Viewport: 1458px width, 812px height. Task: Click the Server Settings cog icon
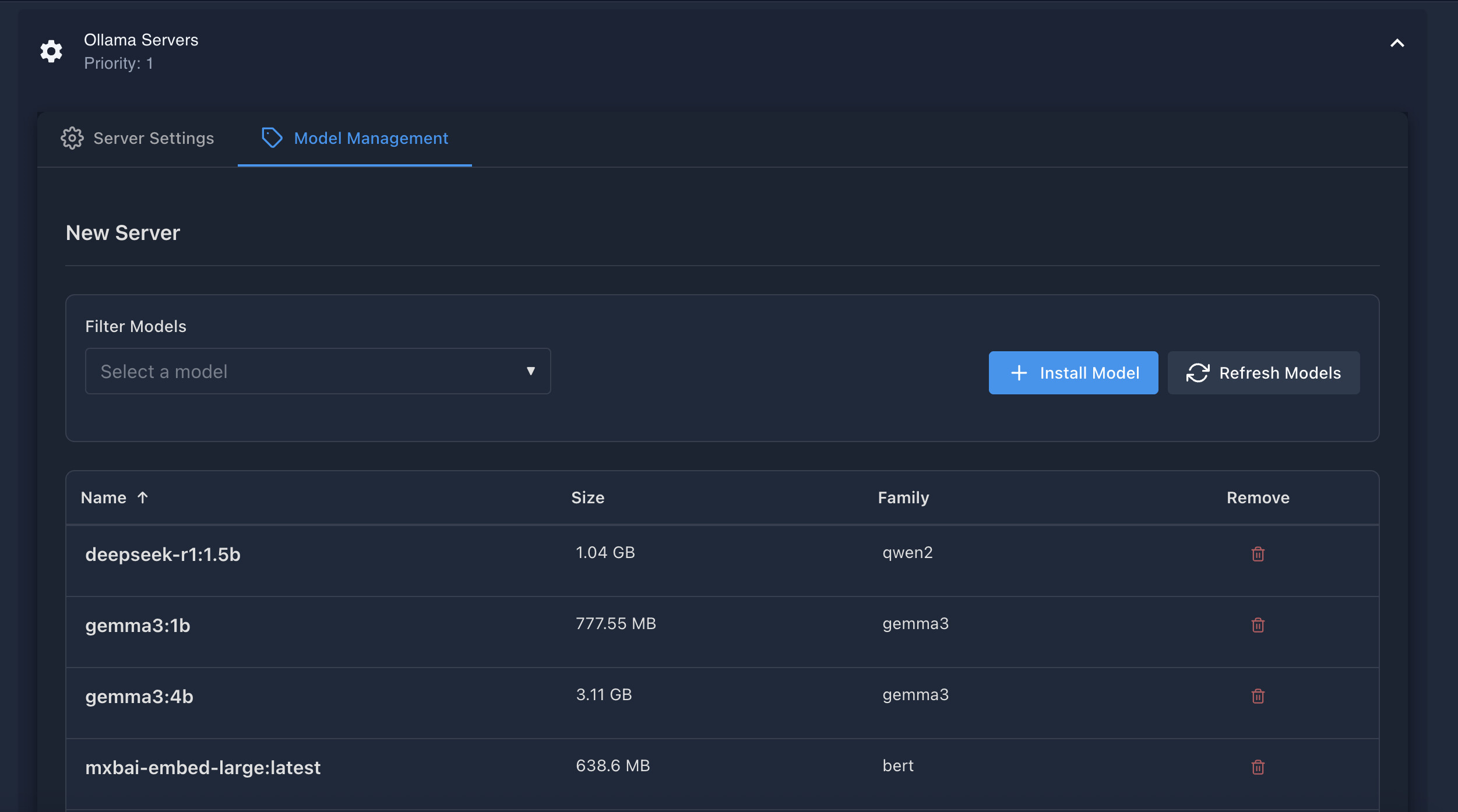tap(72, 138)
